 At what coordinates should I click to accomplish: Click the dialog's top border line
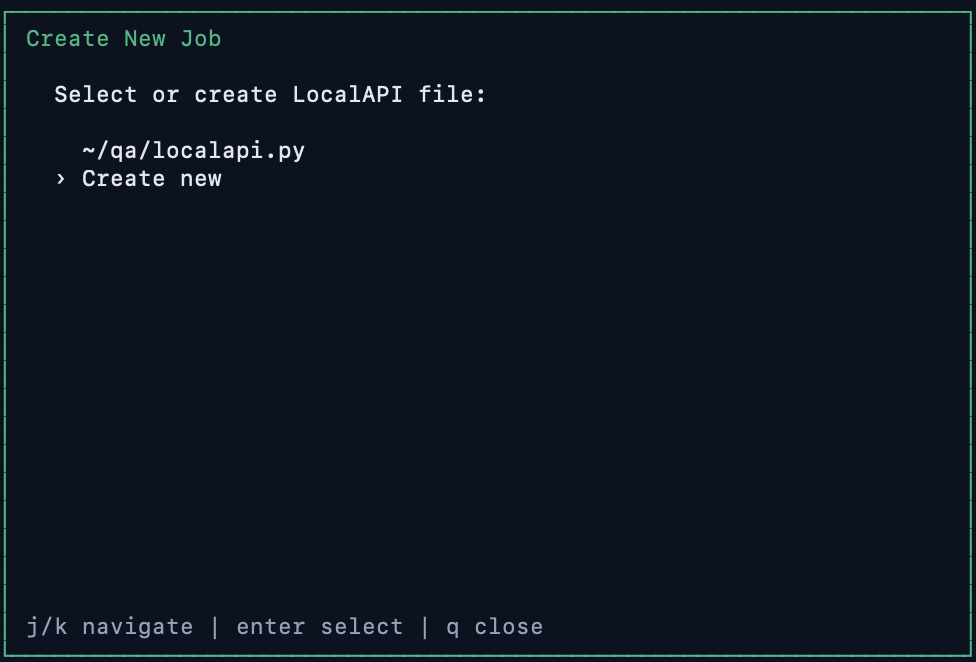tap(488, 7)
